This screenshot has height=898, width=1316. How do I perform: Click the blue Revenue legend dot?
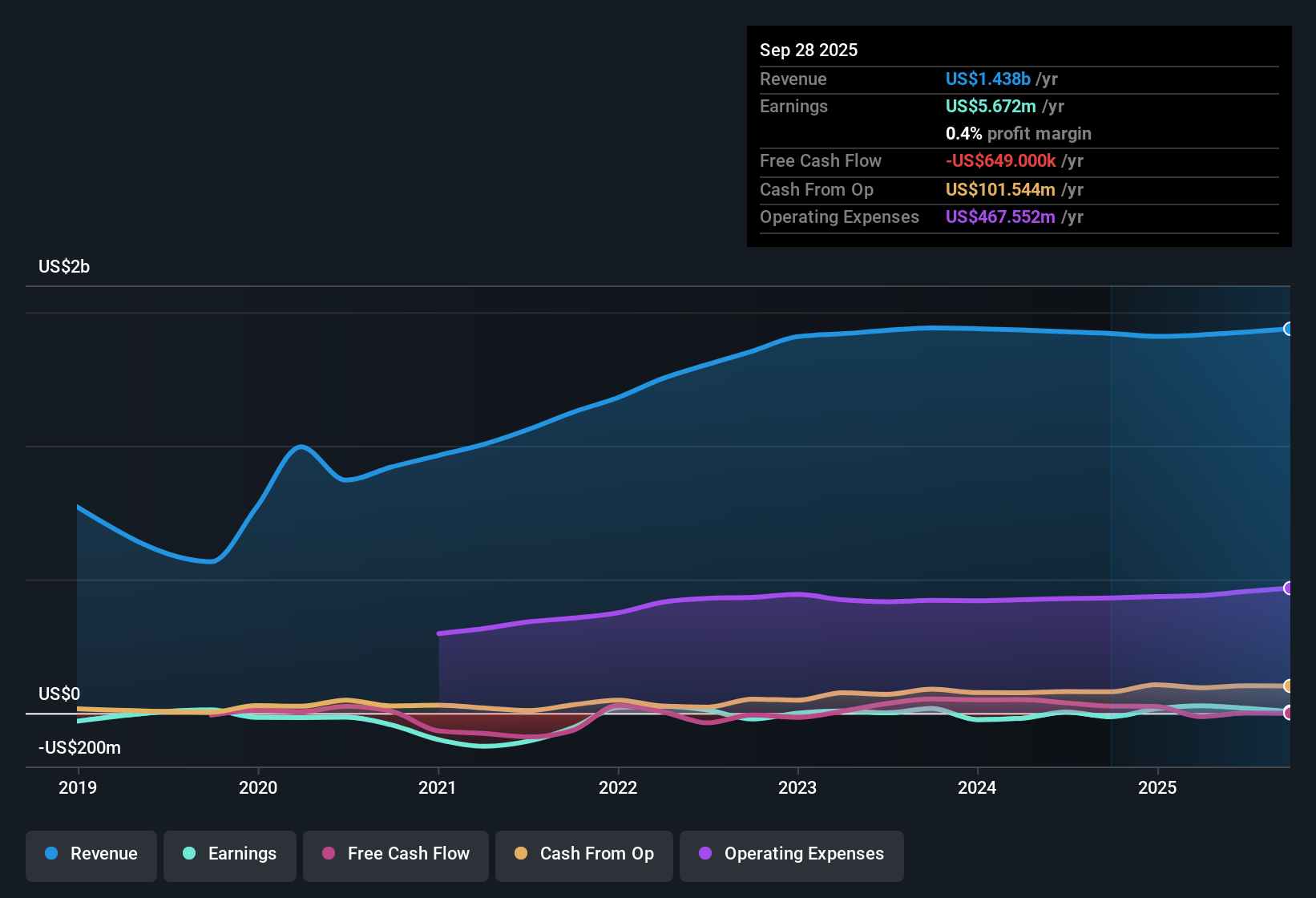point(50,854)
